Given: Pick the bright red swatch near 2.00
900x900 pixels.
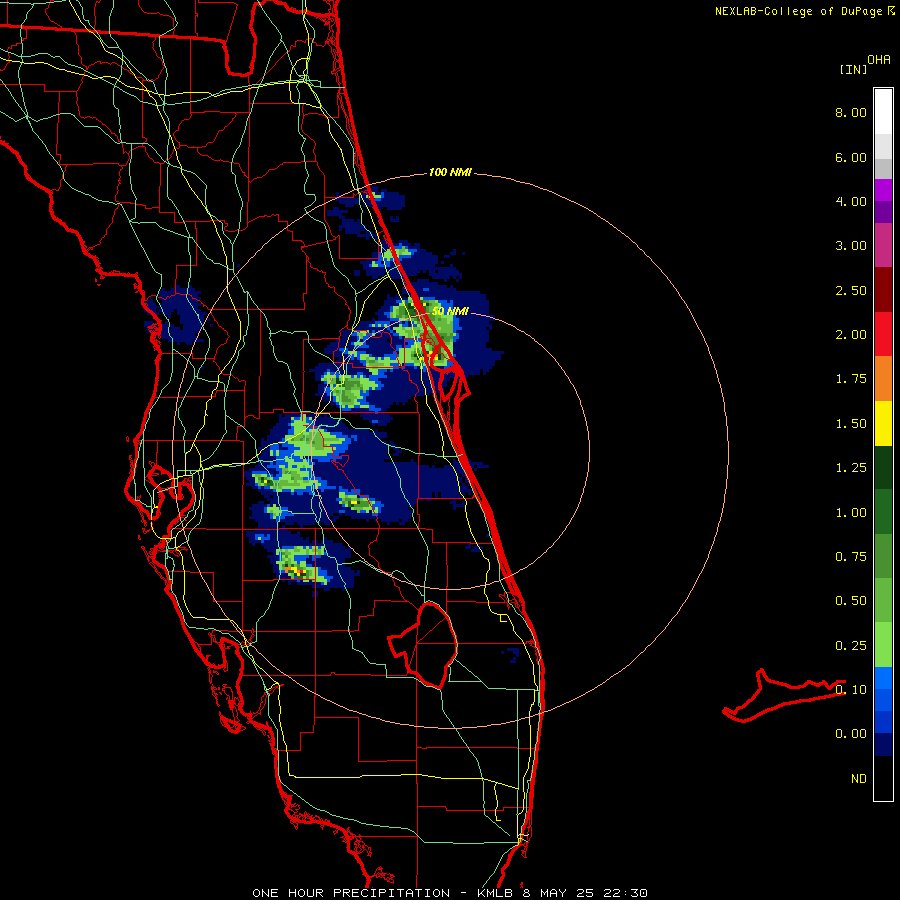Looking at the screenshot, I should click(883, 335).
